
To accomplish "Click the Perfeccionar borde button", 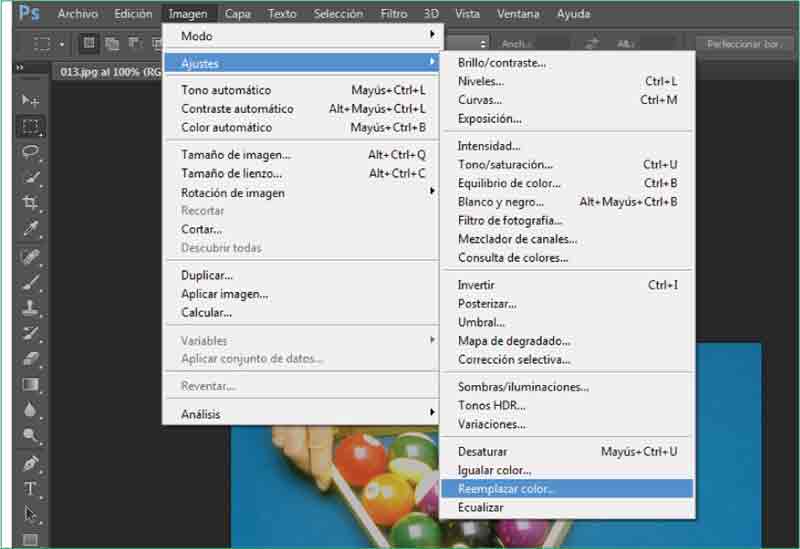I will tap(744, 44).
